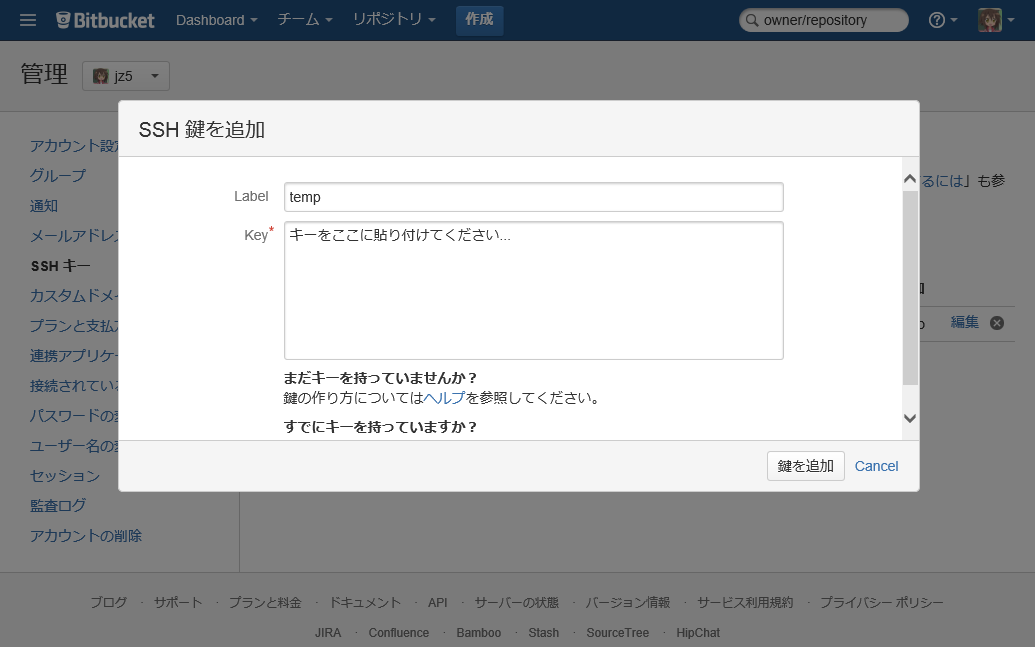This screenshot has height=647, width=1035.
Task: Open the help question mark menu
Action: click(943, 20)
